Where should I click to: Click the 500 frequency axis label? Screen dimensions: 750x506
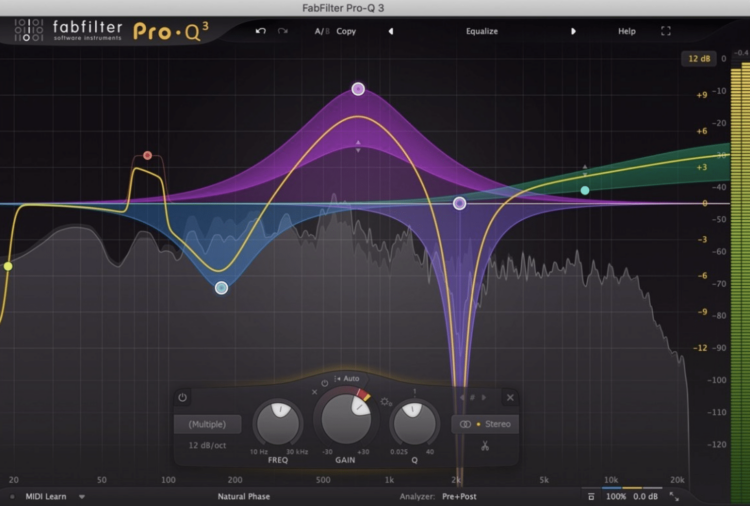323,480
